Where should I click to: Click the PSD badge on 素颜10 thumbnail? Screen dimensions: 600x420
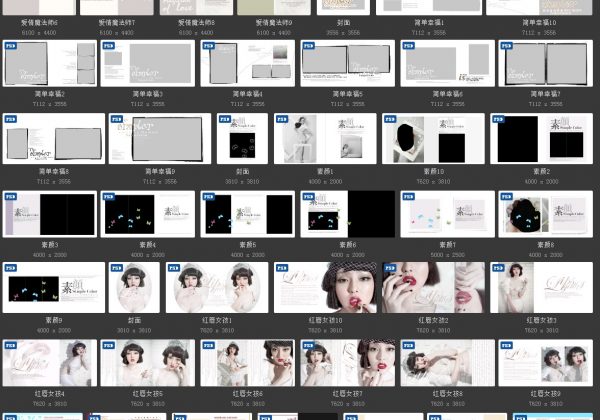tap(389, 119)
